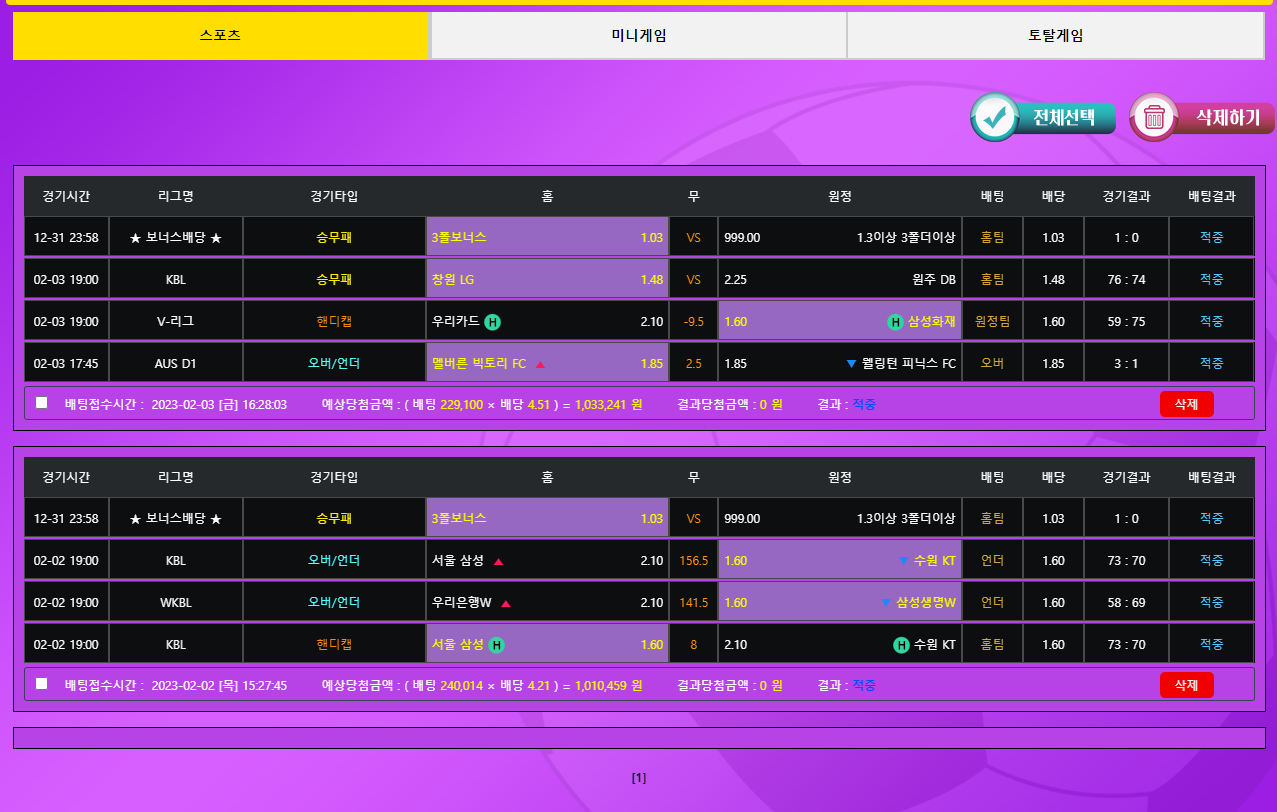
Task: Click the checkmark icon on 전체선택
Action: click(994, 118)
